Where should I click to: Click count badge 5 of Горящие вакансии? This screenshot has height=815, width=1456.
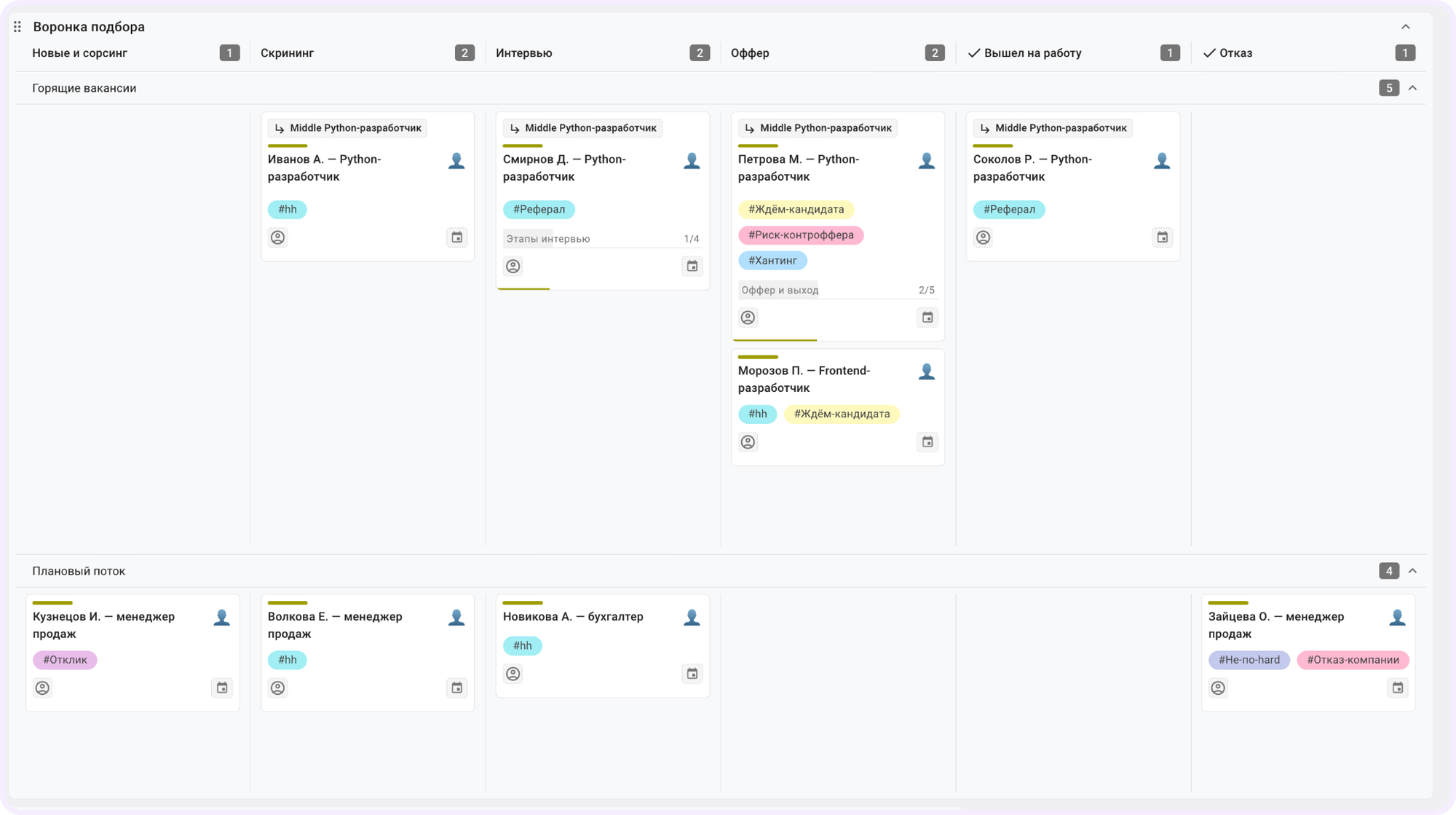point(1388,88)
